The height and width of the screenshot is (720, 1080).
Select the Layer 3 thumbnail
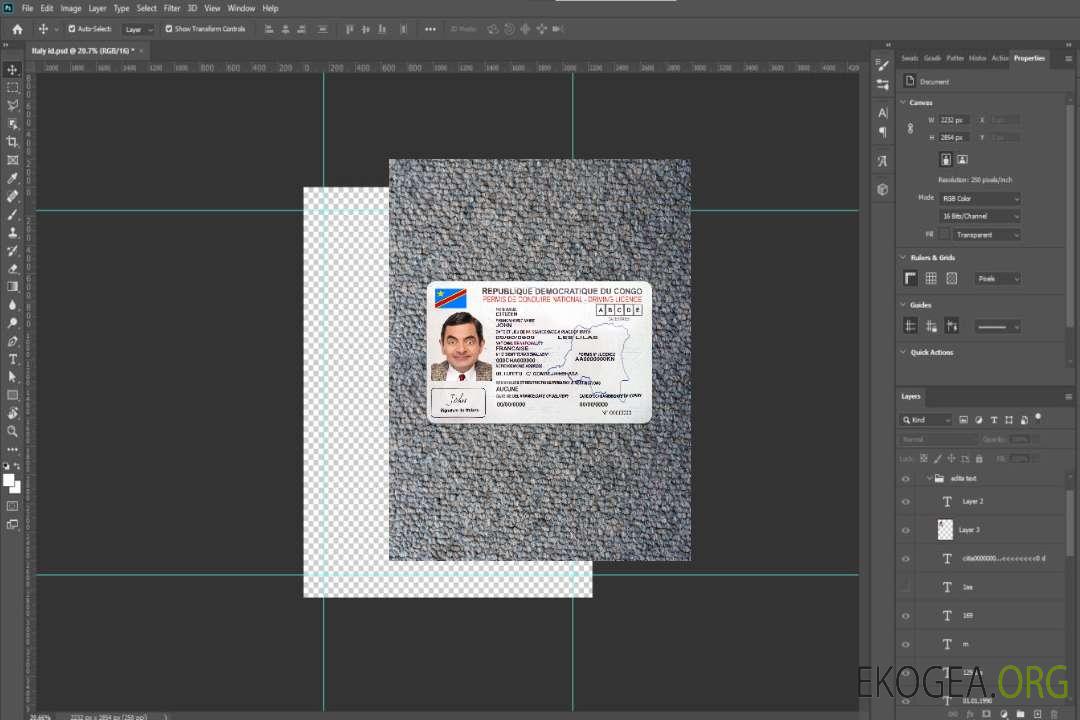(945, 530)
